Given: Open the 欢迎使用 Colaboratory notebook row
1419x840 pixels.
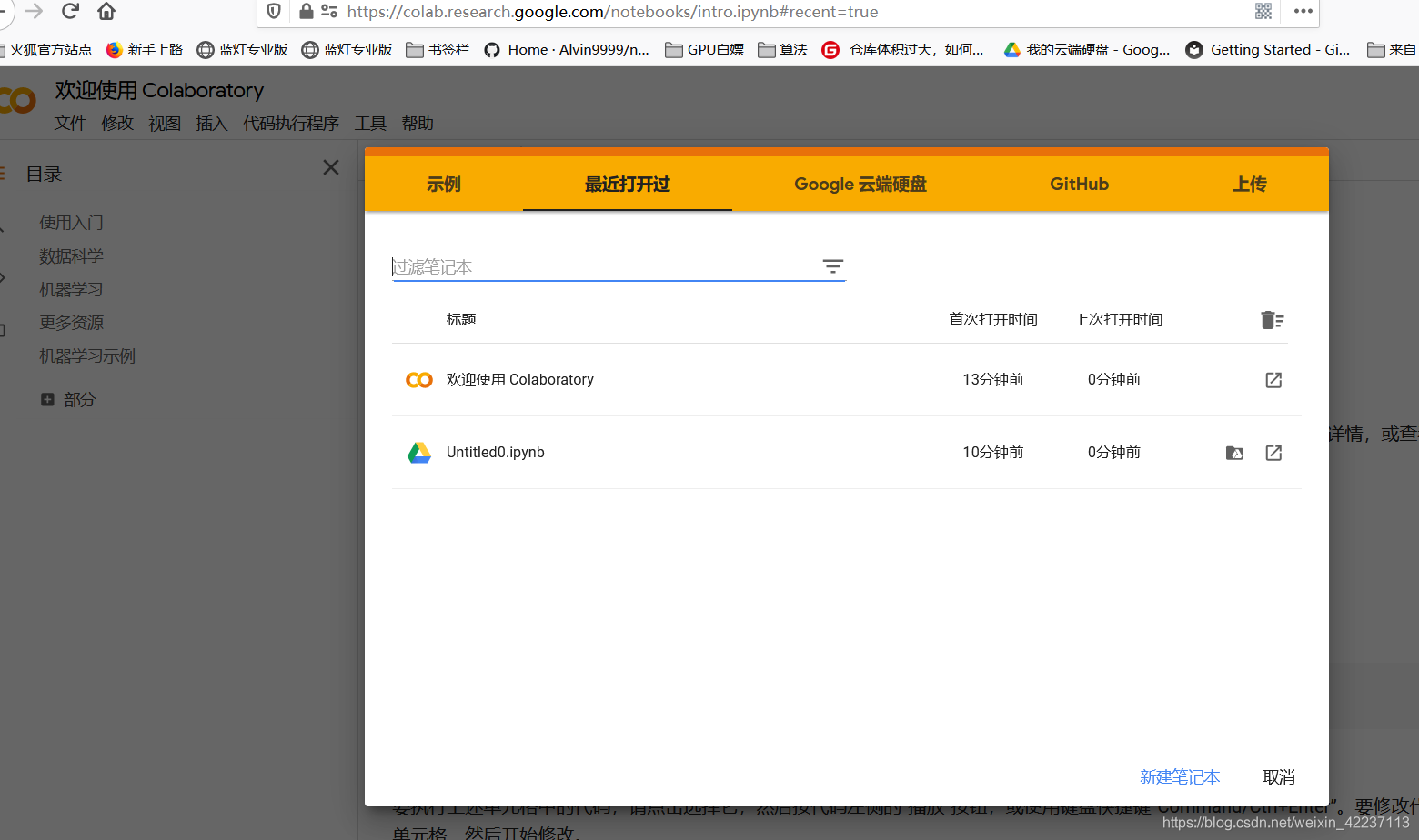Looking at the screenshot, I should 847,380.
